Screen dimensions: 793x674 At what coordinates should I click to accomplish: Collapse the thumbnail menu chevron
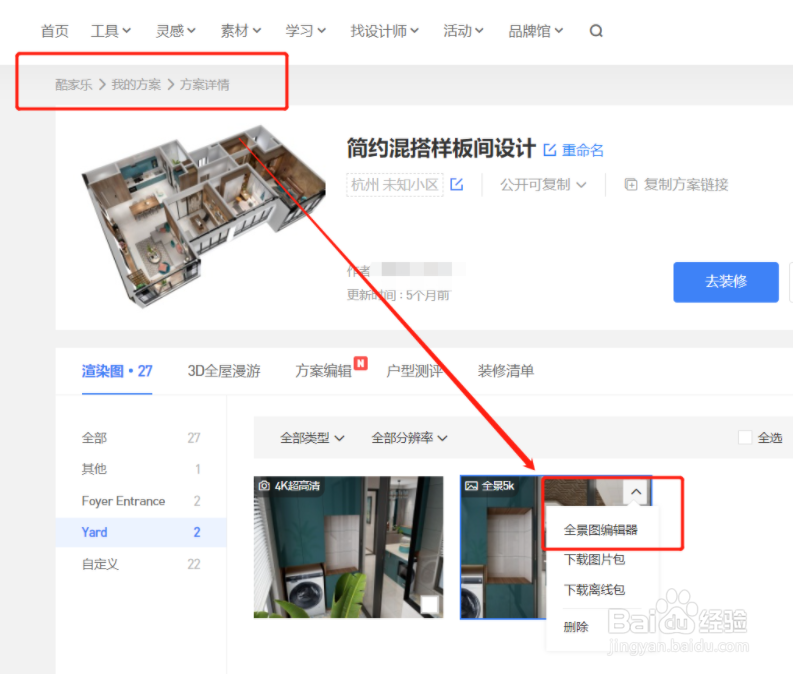(636, 491)
